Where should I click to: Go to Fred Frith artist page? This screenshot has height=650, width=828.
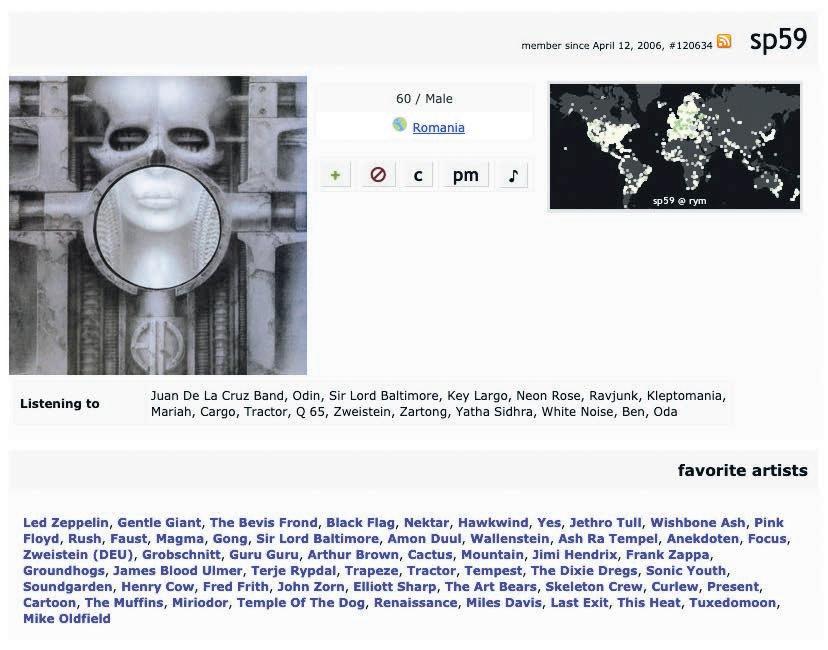pos(236,587)
